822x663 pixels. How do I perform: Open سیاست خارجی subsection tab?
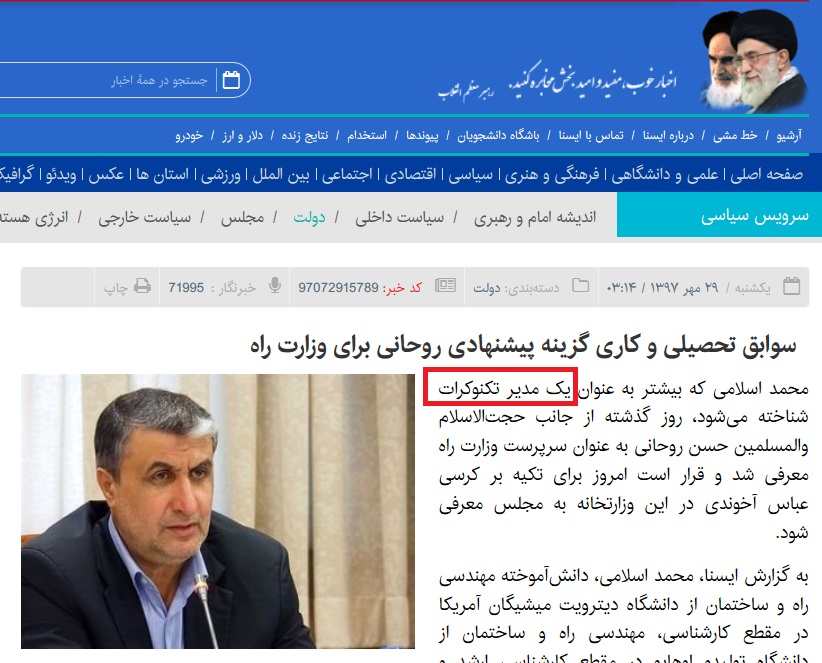145,218
